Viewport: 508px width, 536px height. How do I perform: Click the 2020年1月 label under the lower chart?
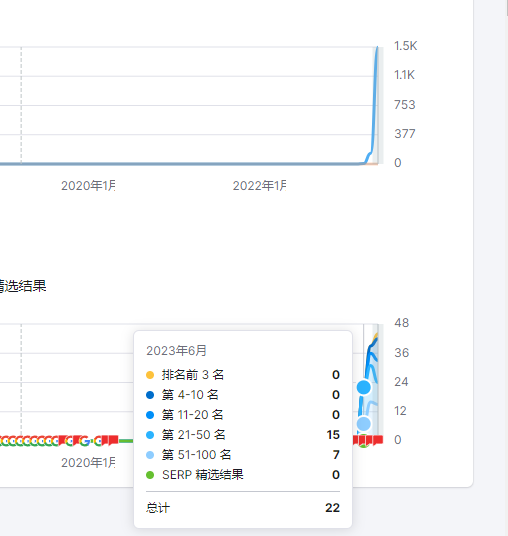click(x=88, y=463)
